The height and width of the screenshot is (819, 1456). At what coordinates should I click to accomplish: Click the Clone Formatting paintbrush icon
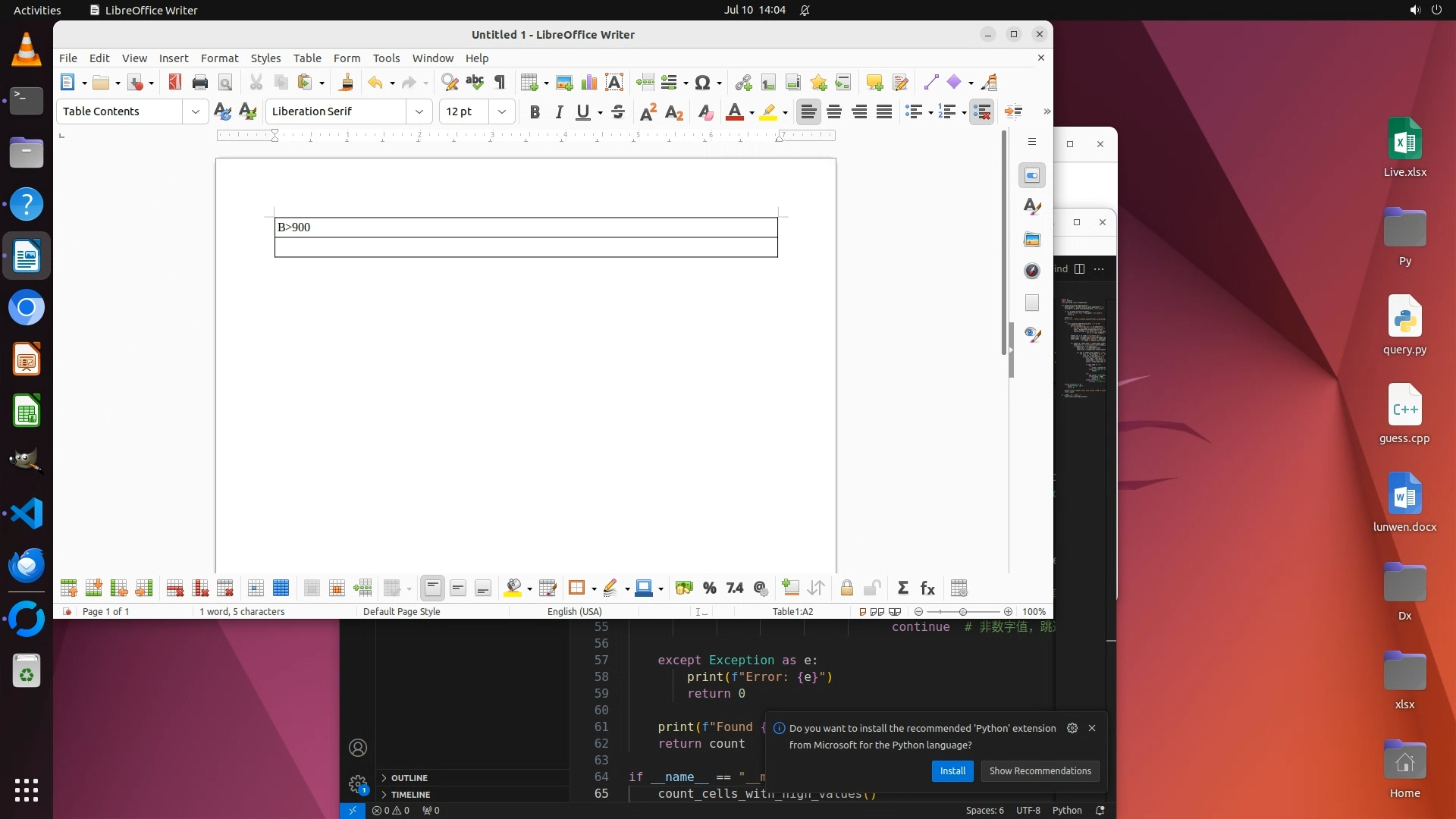pos(347,83)
